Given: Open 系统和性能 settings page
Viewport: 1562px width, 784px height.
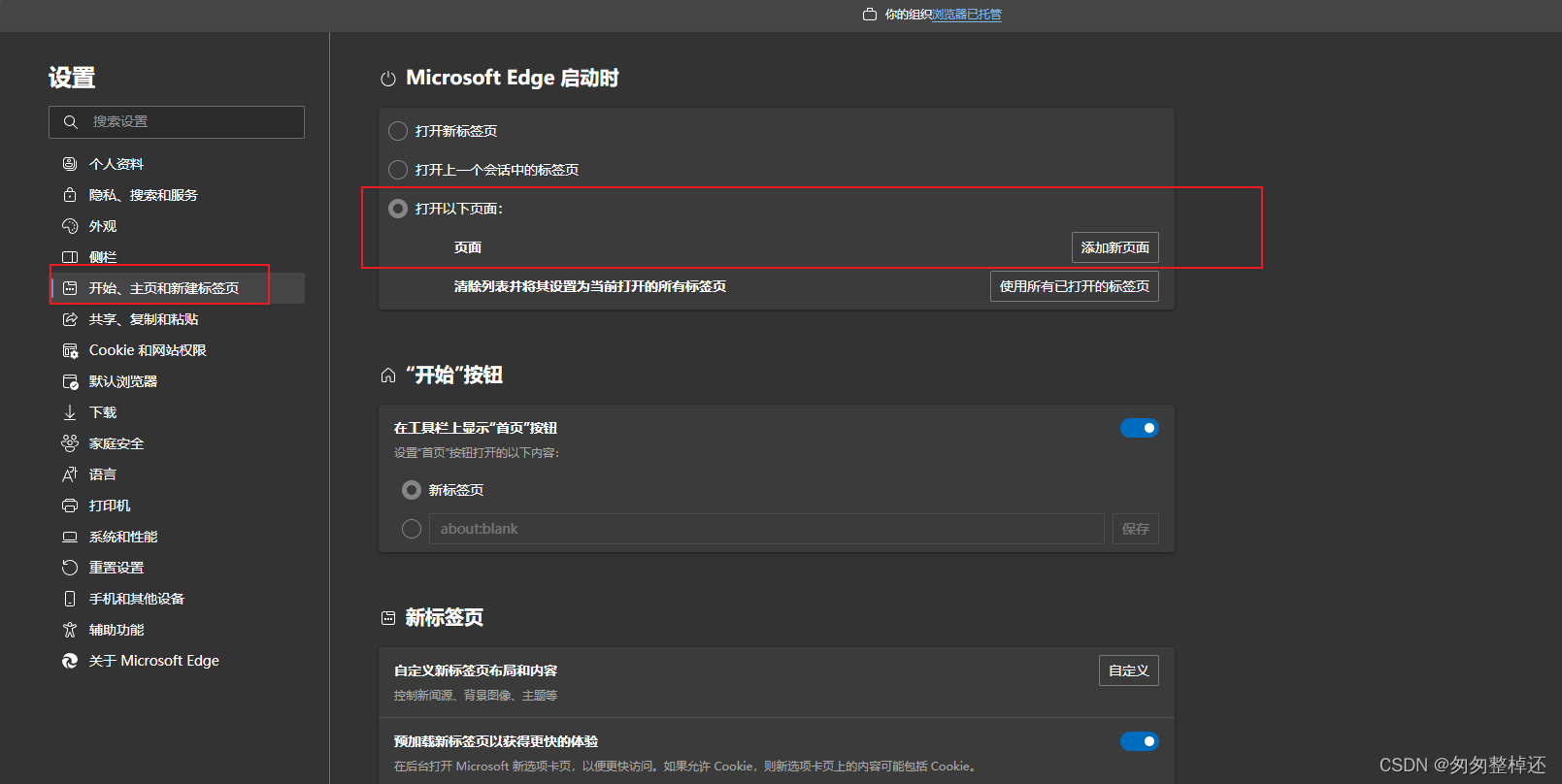Looking at the screenshot, I should pyautogui.click(x=177, y=537).
